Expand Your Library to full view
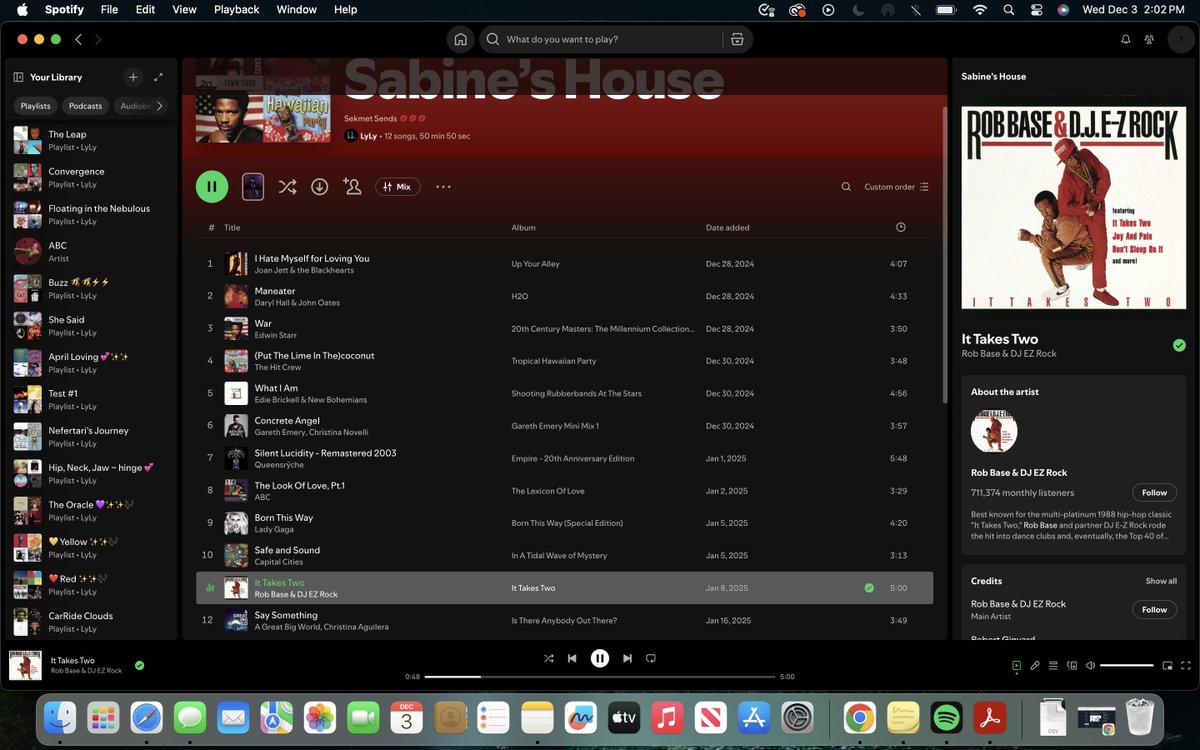Image resolution: width=1200 pixels, height=750 pixels. pos(159,77)
